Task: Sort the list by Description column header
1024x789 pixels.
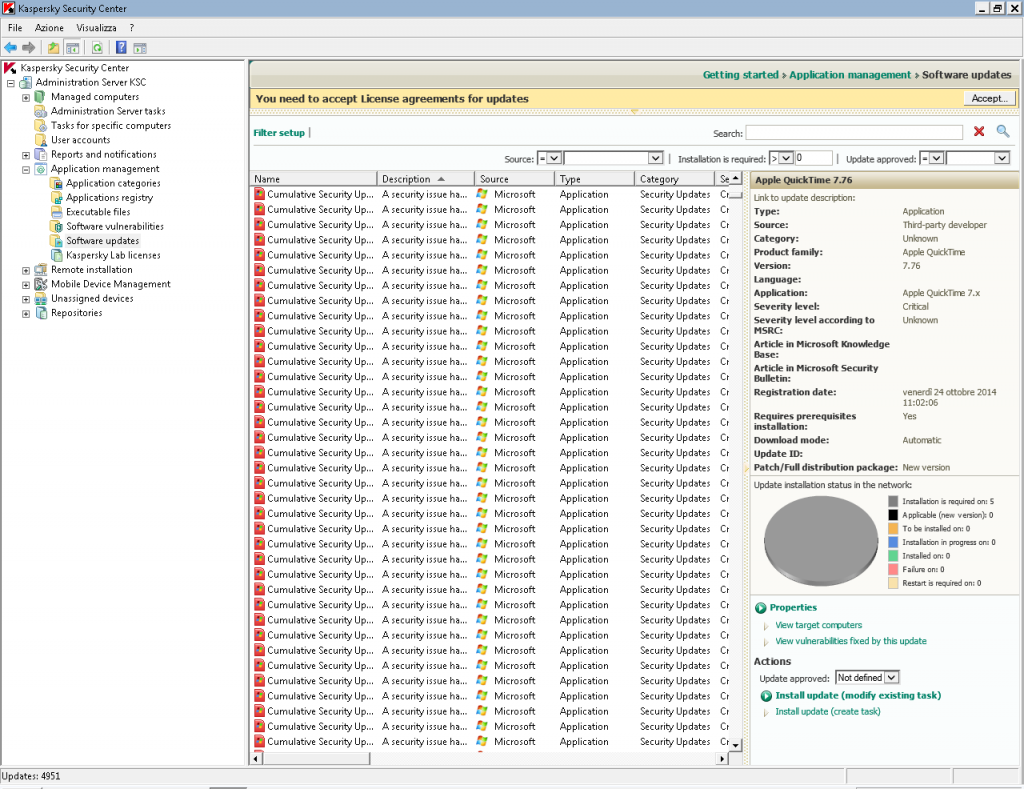Action: pos(425,179)
